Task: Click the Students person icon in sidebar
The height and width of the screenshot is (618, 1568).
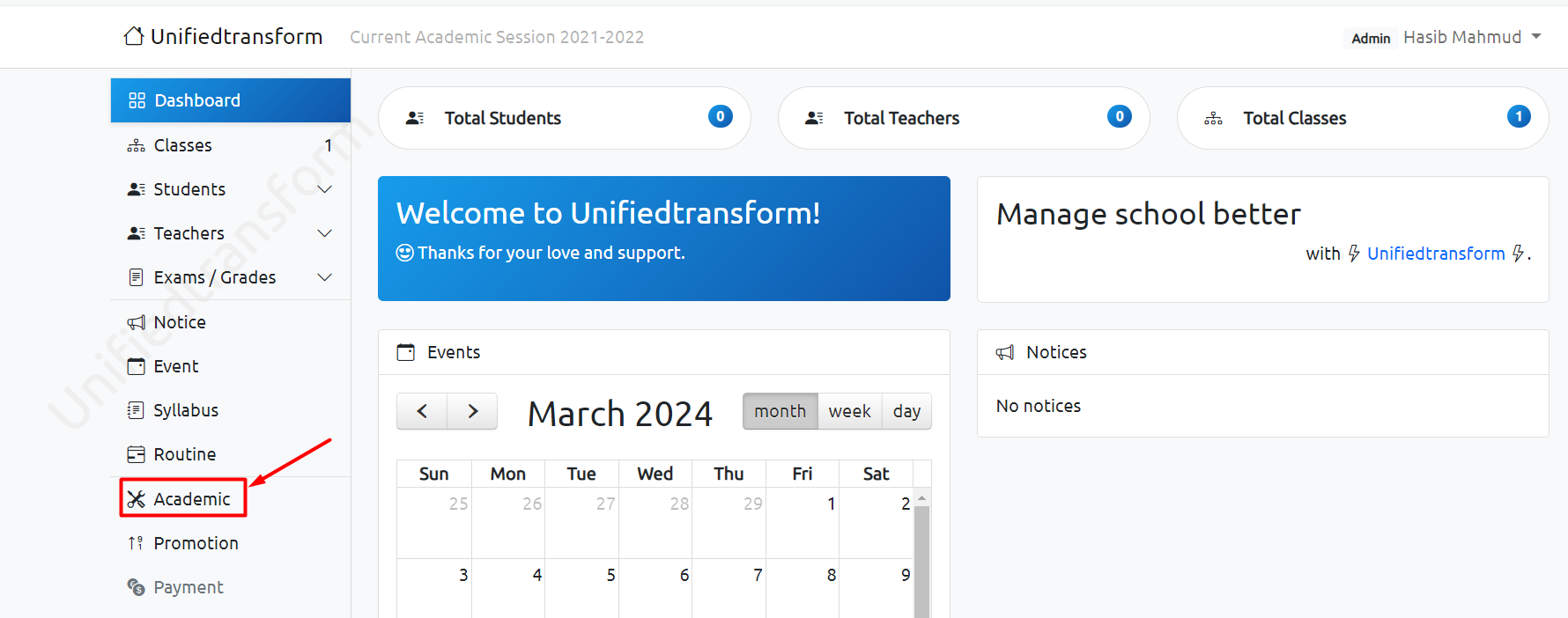Action: tap(137, 189)
